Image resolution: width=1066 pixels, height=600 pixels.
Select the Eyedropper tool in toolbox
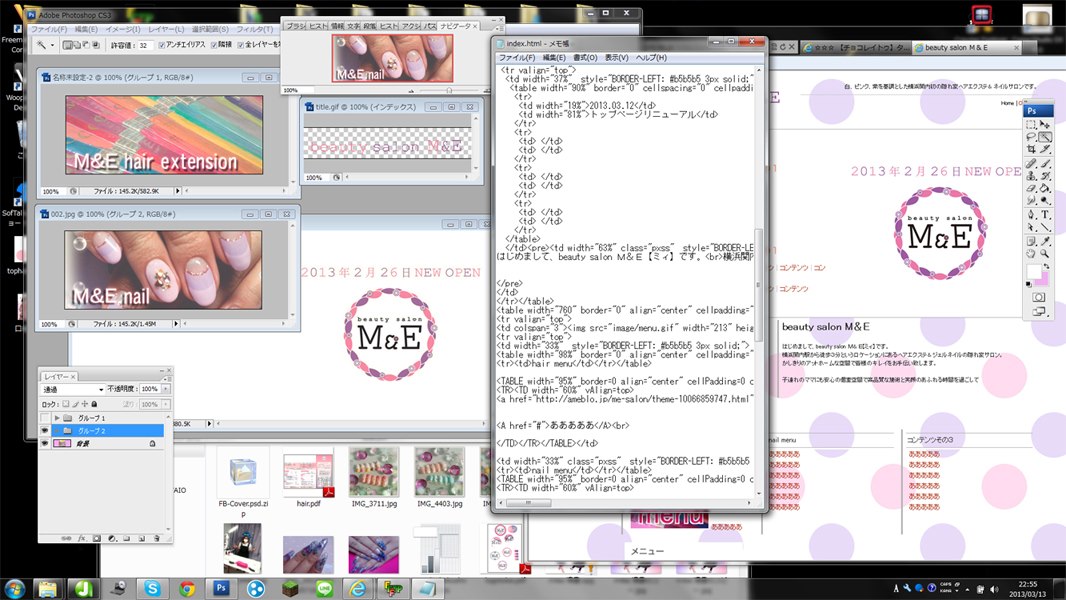point(1045,241)
